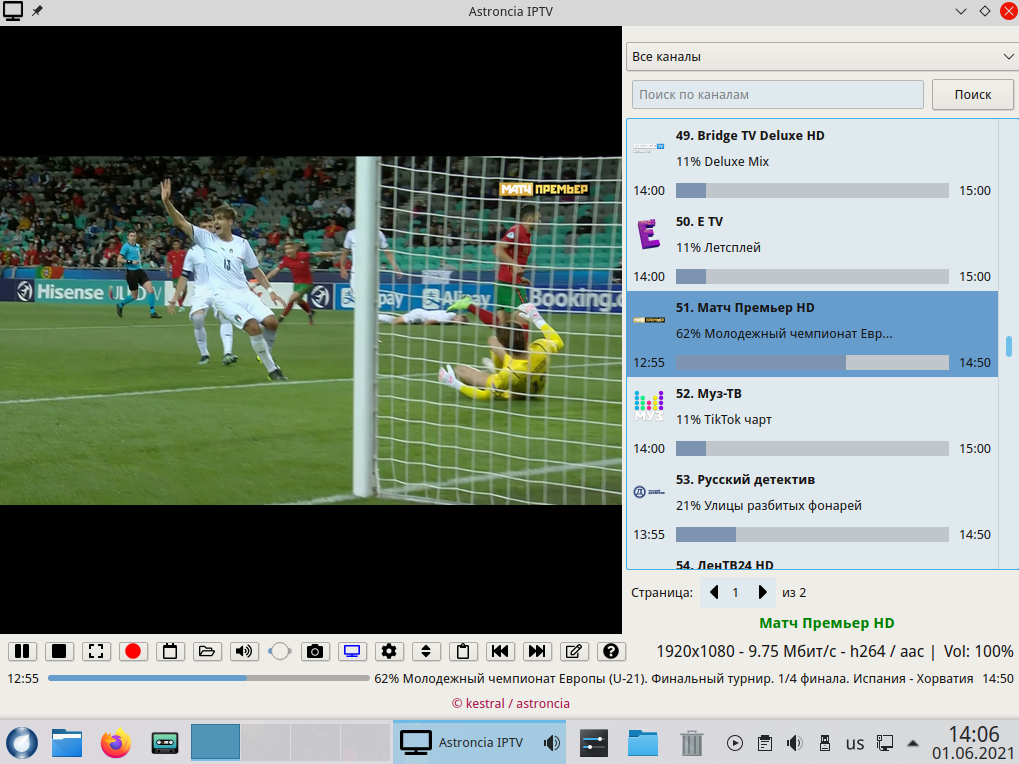This screenshot has width=1019, height=764.
Task: Open help with the question mark icon
Action: (x=612, y=651)
